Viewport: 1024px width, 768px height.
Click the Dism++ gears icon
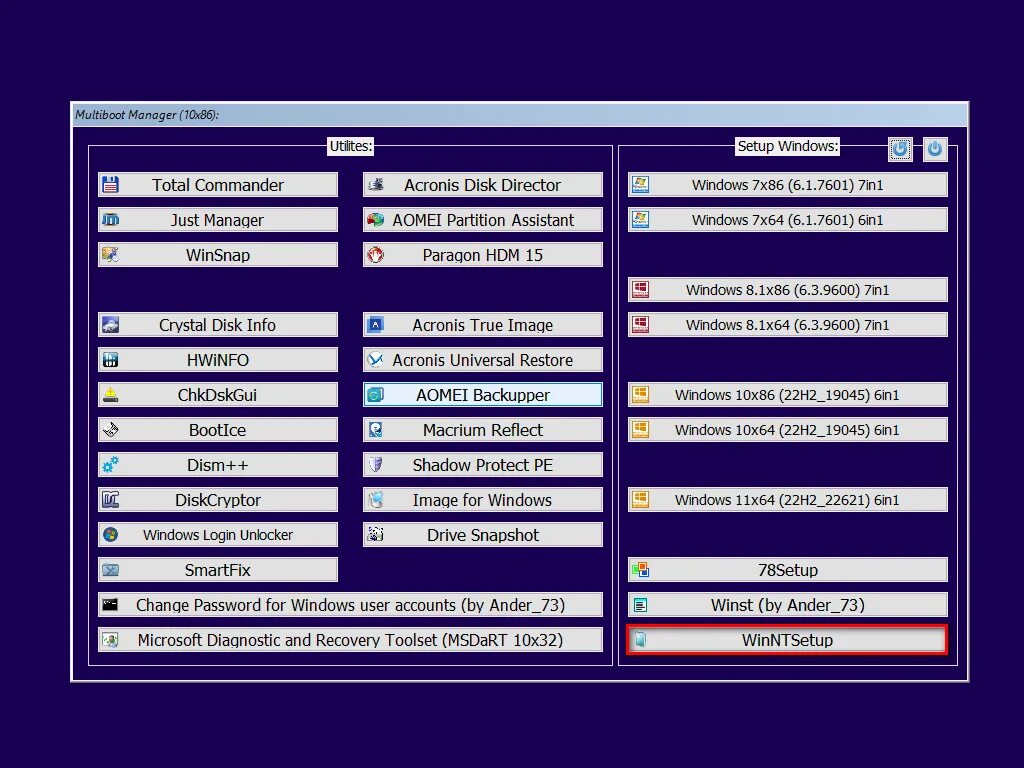110,464
